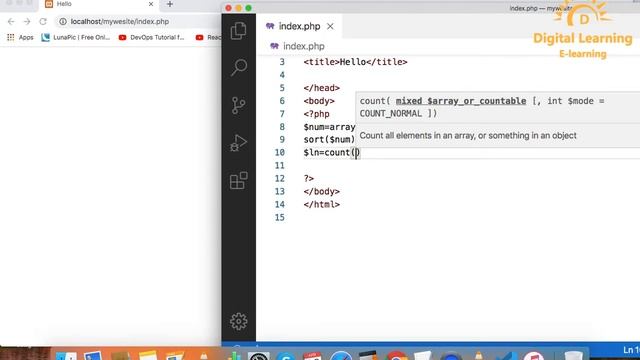640x360 pixels.
Task: Place cursor on the </body> line
Action: pos(322,191)
